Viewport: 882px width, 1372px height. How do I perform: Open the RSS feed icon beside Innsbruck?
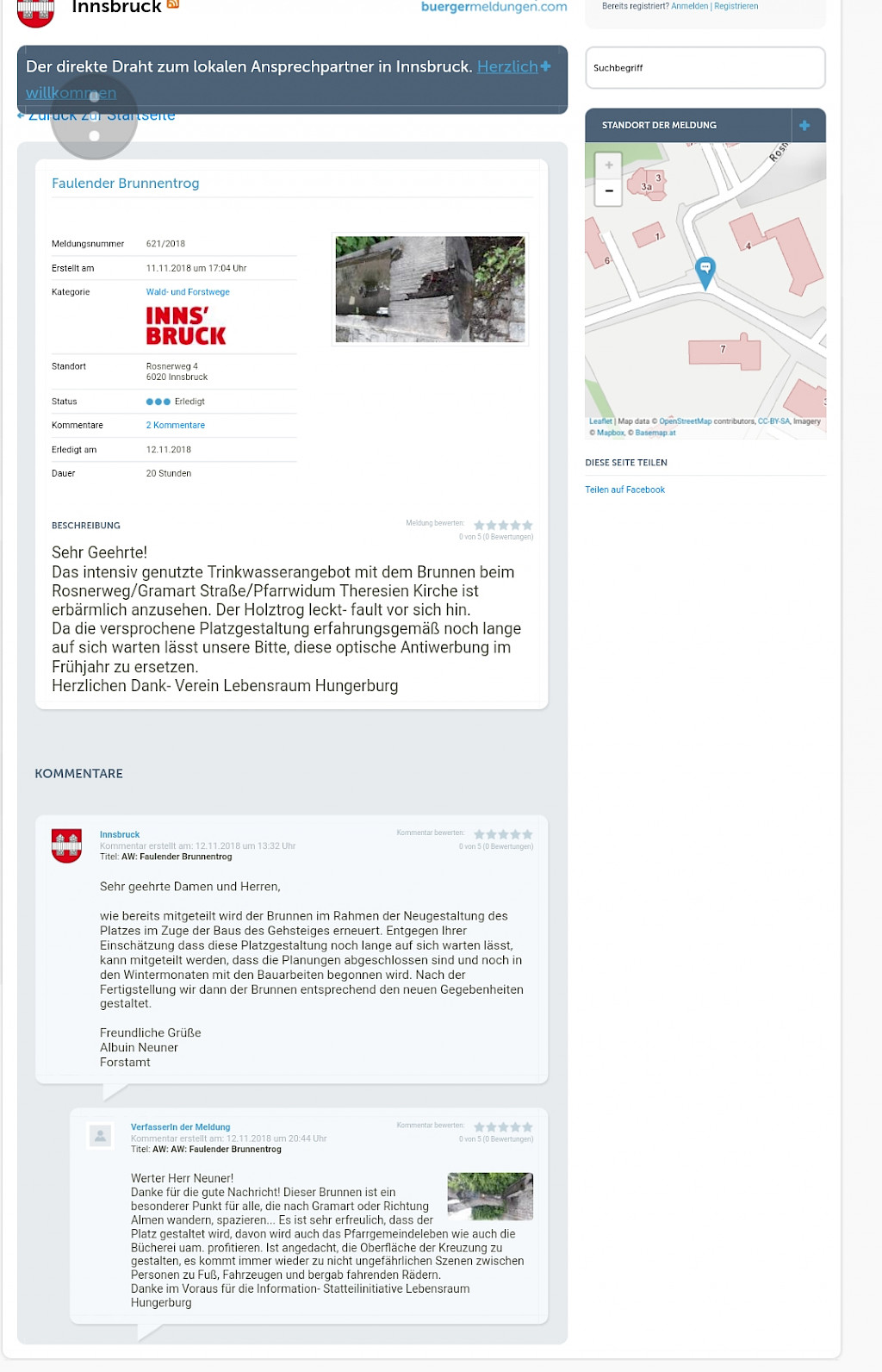click(173, 4)
